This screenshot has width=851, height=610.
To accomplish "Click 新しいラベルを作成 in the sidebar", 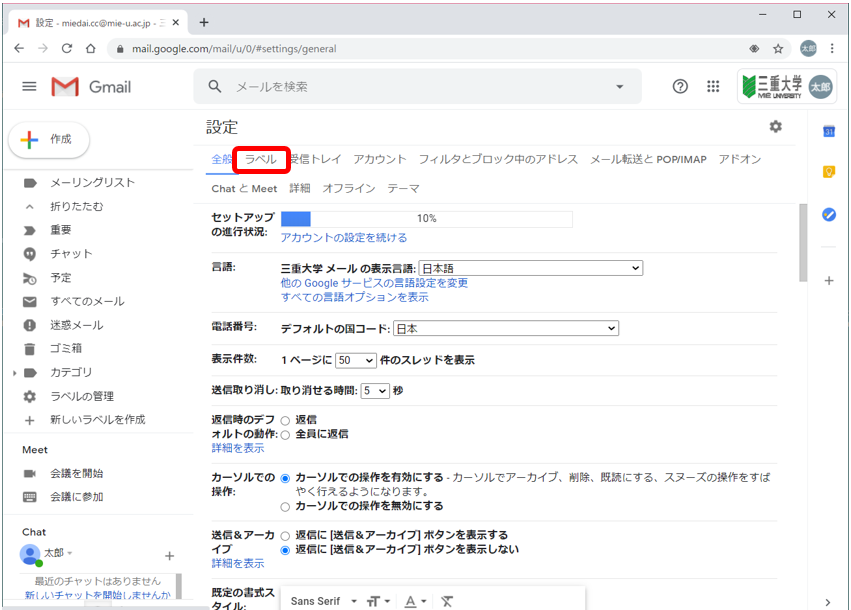I will pos(98,420).
